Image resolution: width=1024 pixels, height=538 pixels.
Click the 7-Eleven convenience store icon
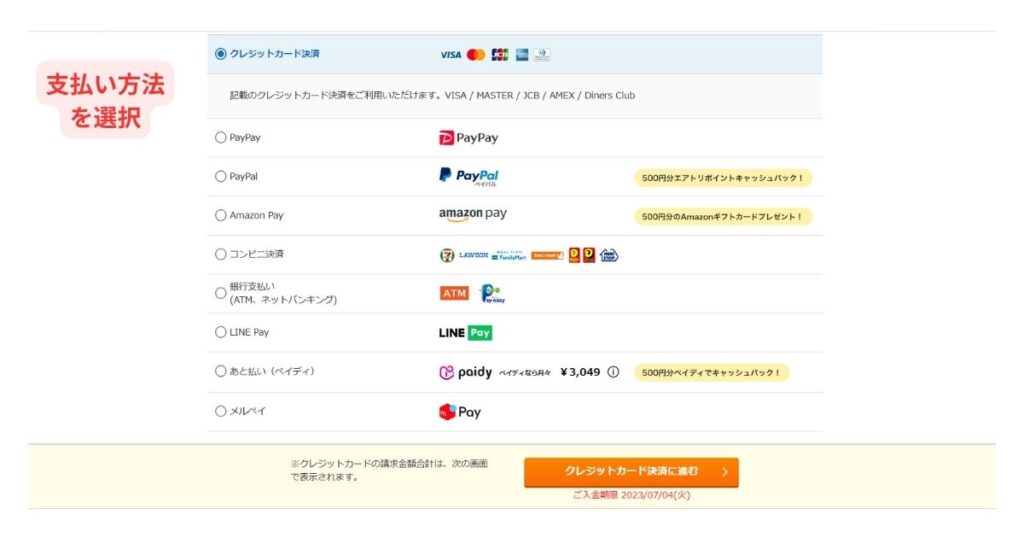(x=447, y=255)
